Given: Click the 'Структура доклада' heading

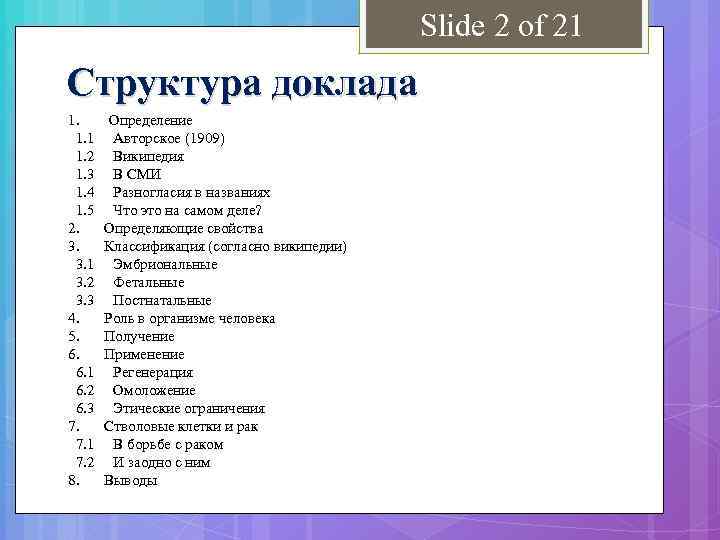Looking at the screenshot, I should coord(242,83).
